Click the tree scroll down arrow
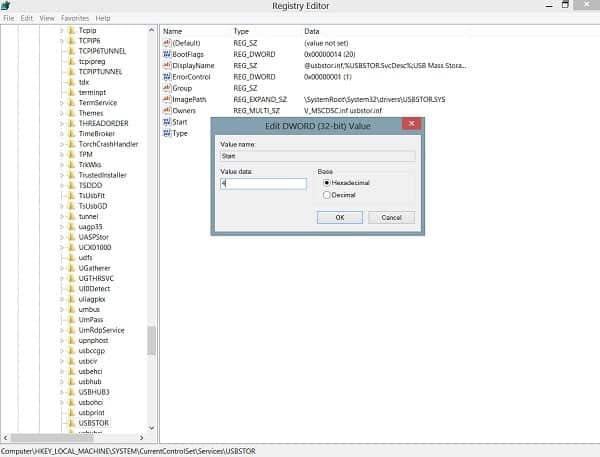 coord(152,428)
